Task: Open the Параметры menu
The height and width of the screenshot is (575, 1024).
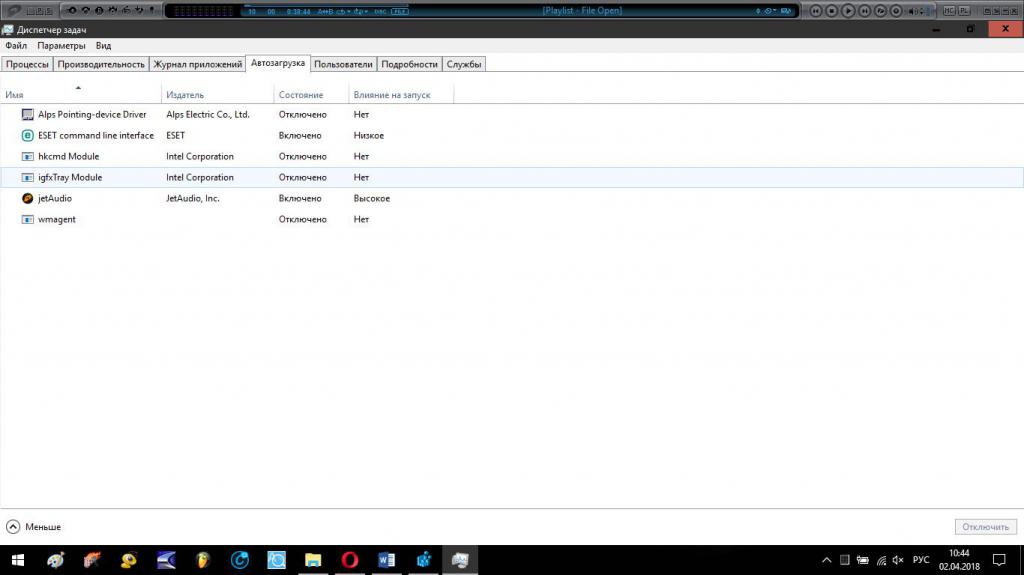Action: point(61,46)
